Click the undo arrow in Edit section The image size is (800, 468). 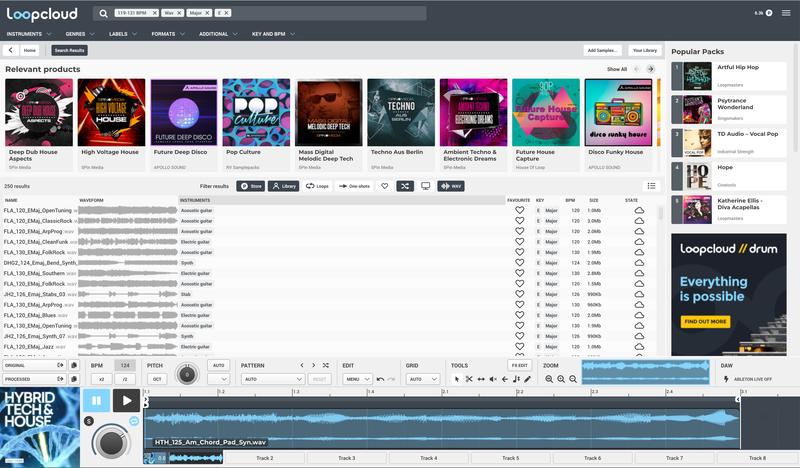[380, 380]
